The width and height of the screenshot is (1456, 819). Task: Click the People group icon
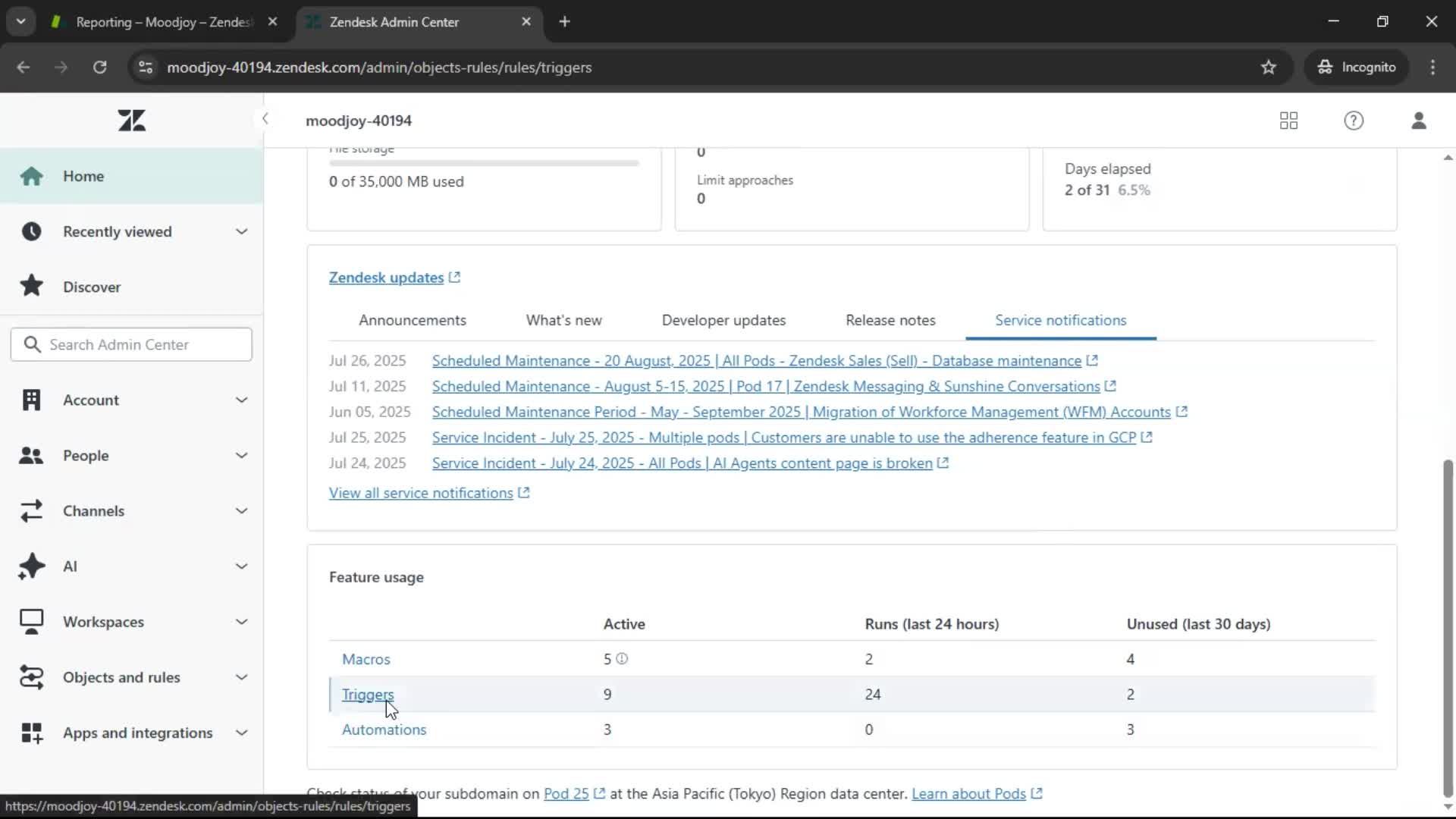pyautogui.click(x=31, y=456)
